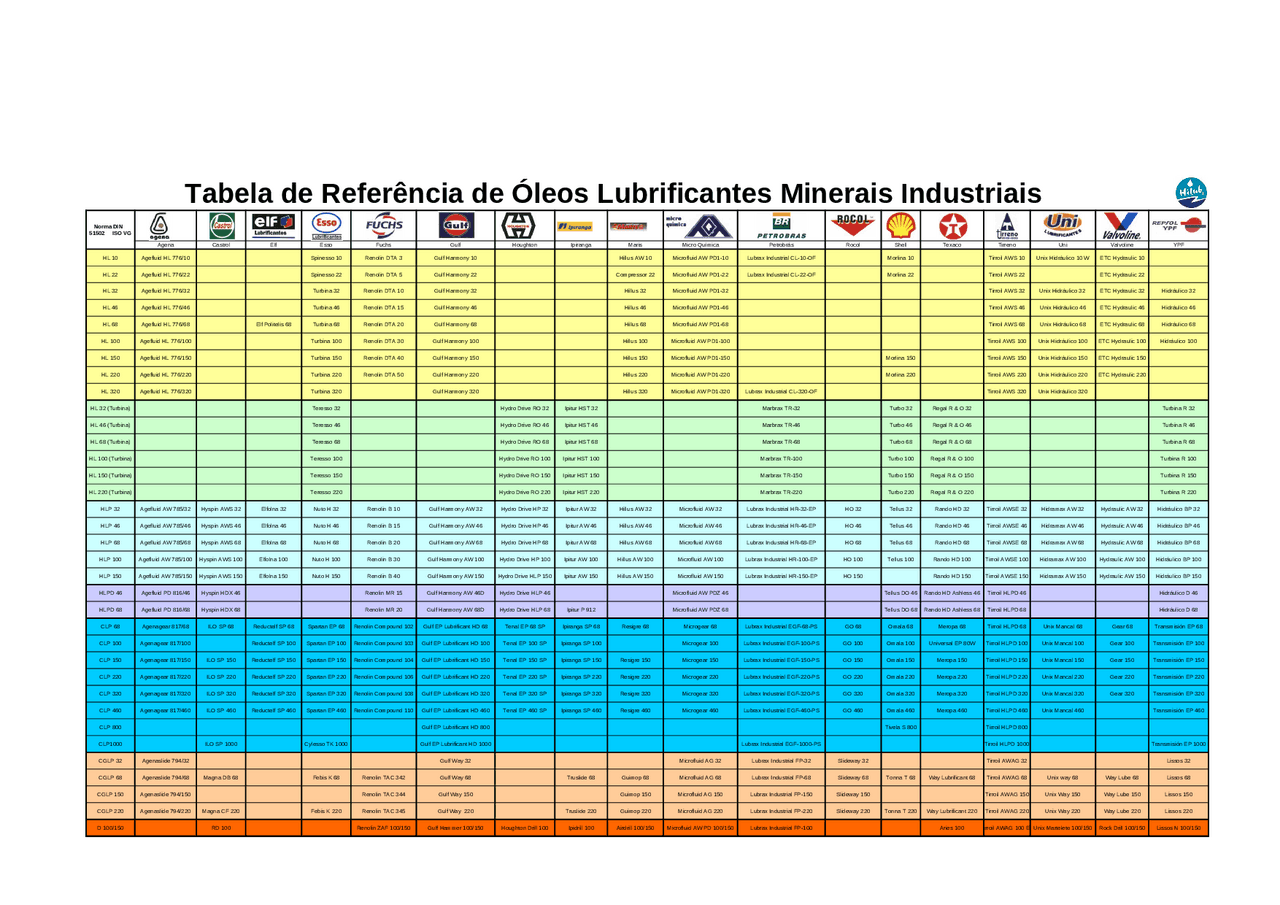Select the 'Unix Hidráulico 10 W' cell
Screen dimensions: 1280x905
pos(1062,257)
